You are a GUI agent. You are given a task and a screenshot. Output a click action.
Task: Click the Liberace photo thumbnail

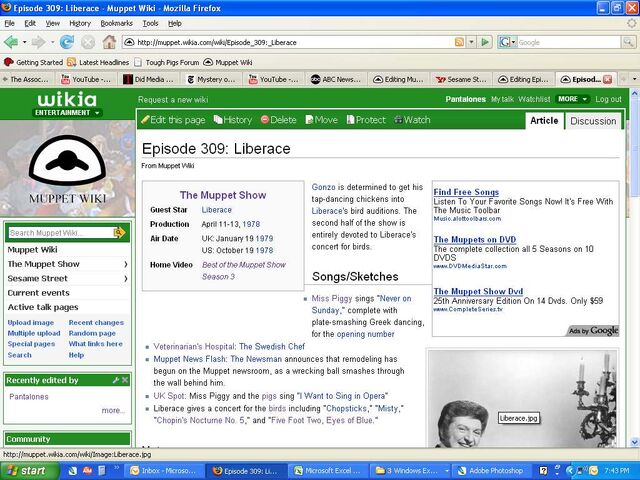point(522,398)
